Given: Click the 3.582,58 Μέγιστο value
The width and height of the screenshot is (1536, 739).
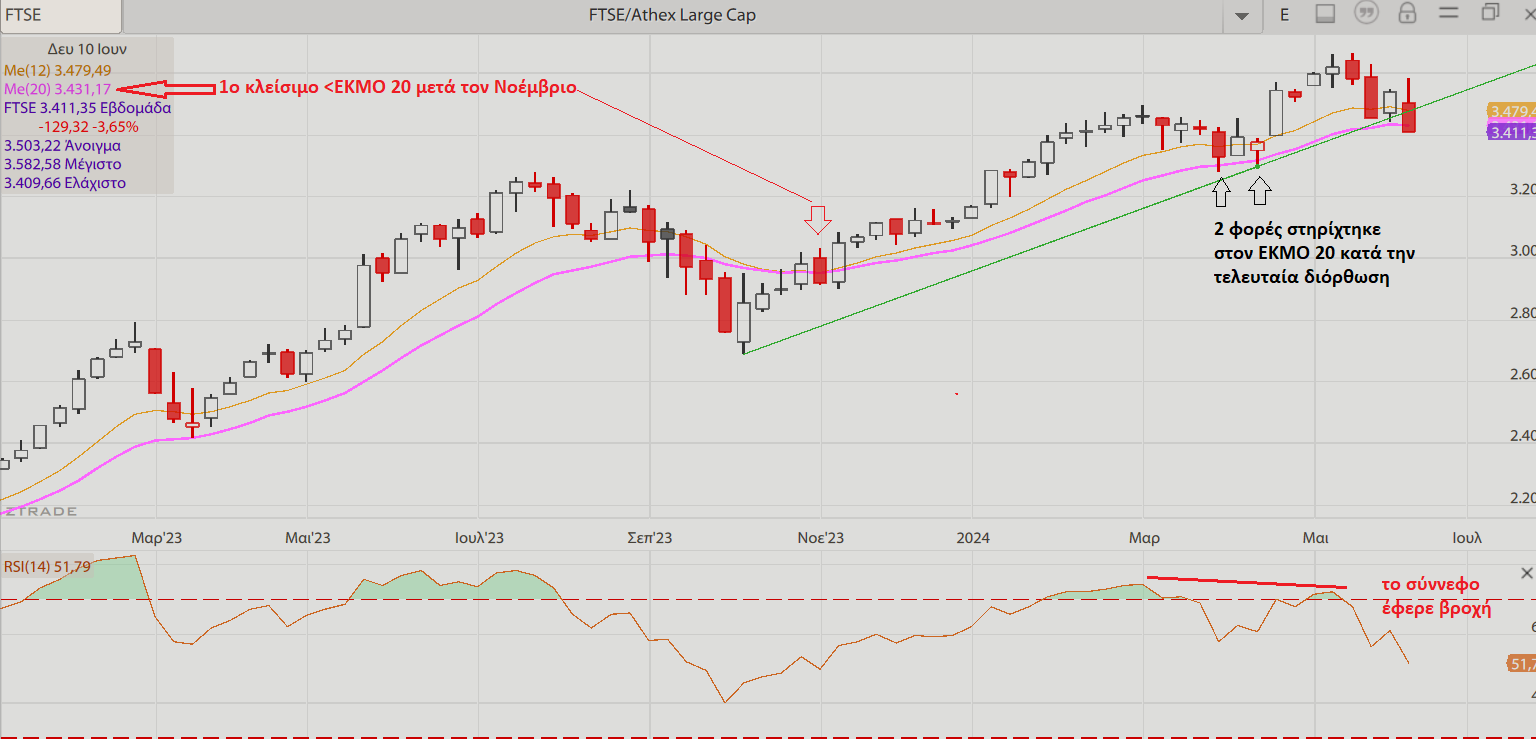Looking at the screenshot, I should tap(62, 164).
